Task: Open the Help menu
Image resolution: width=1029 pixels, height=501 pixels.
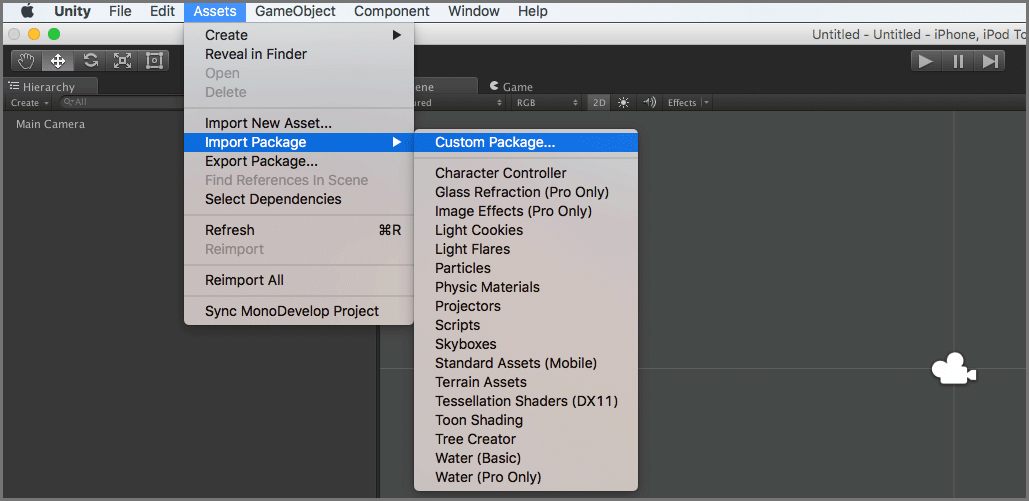Action: [532, 11]
